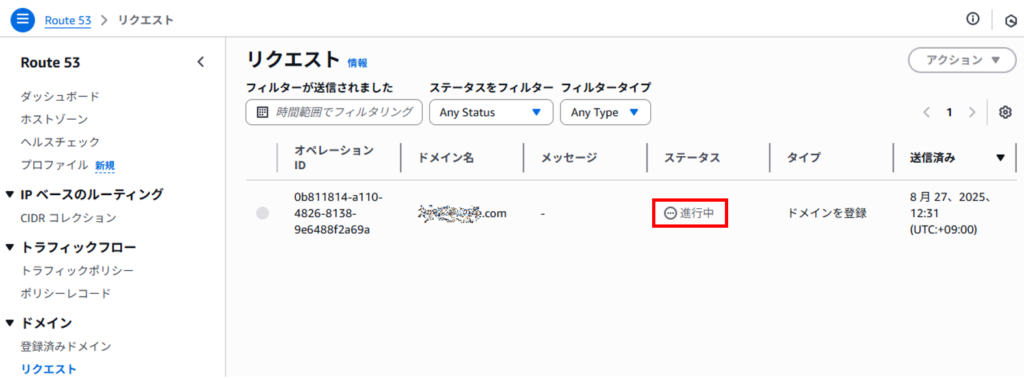Open the hamburger navigation menu
Screen dimensions: 1024x378
(x=23, y=19)
